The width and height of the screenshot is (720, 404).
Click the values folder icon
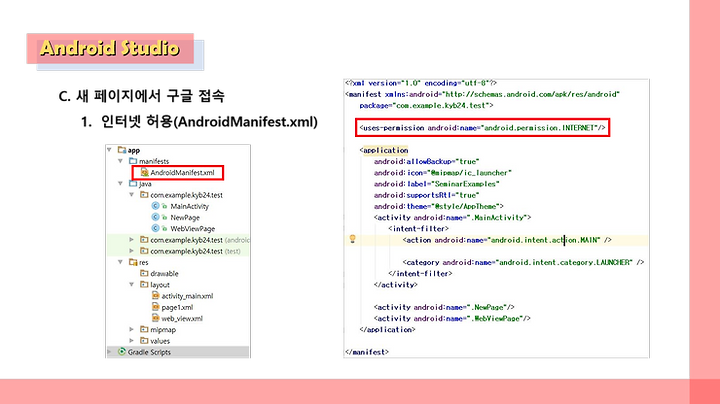[x=144, y=341]
